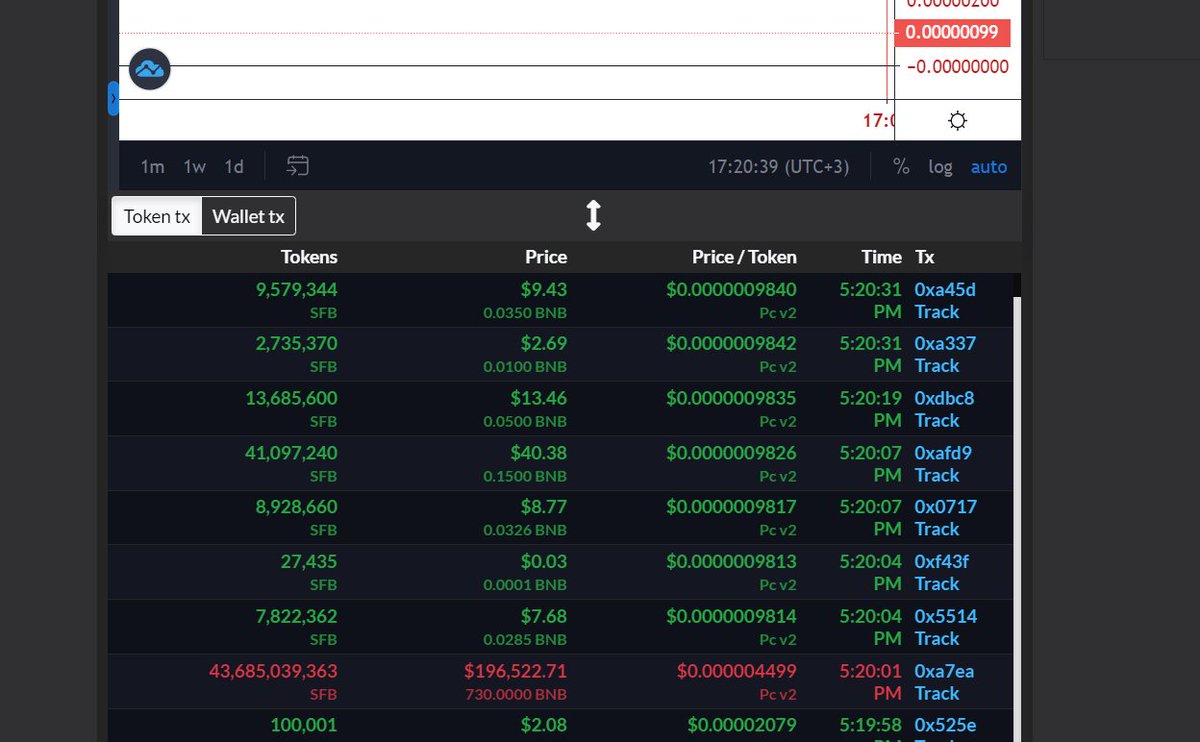Click the 17:20:39 (UTC+3) timezone selector
1200x742 pixels.
779,167
